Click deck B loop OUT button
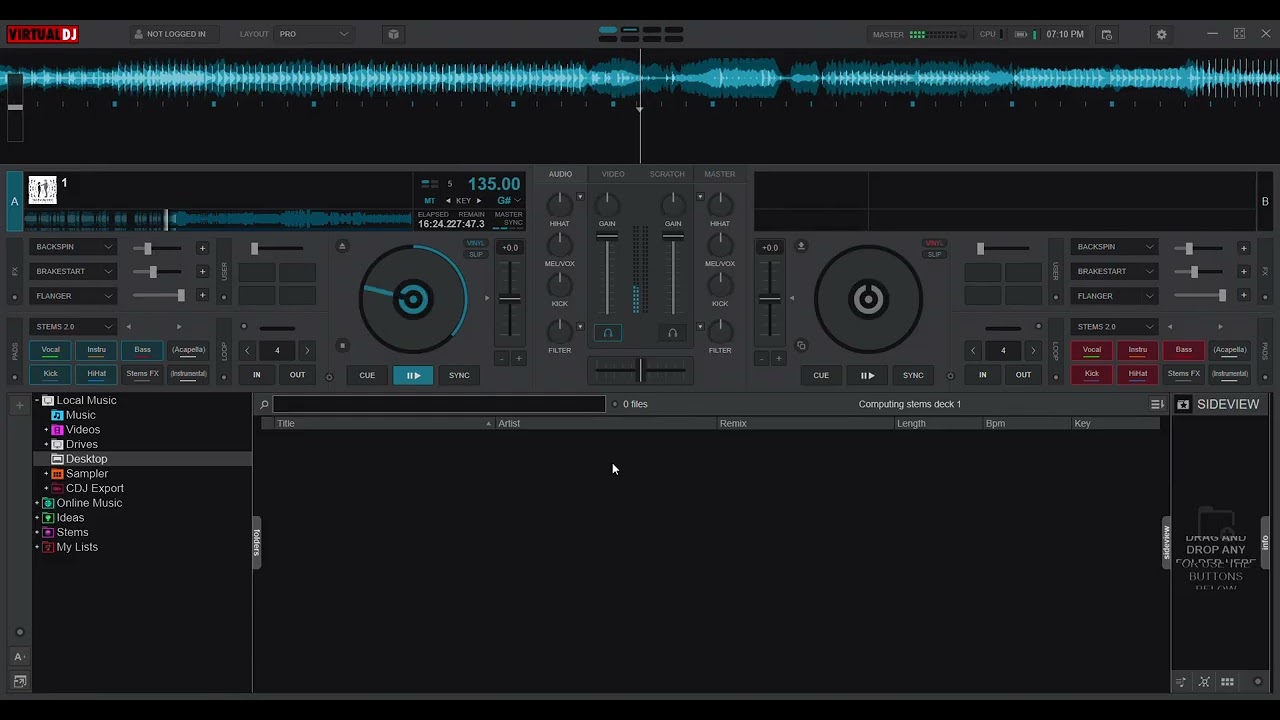Screen dimensions: 1280x720 click(x=1023, y=375)
